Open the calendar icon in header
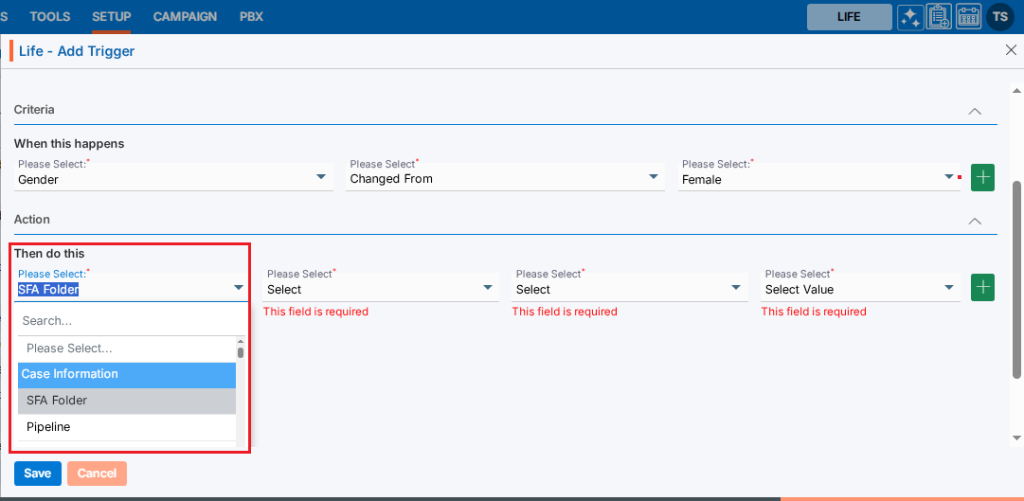 point(968,17)
